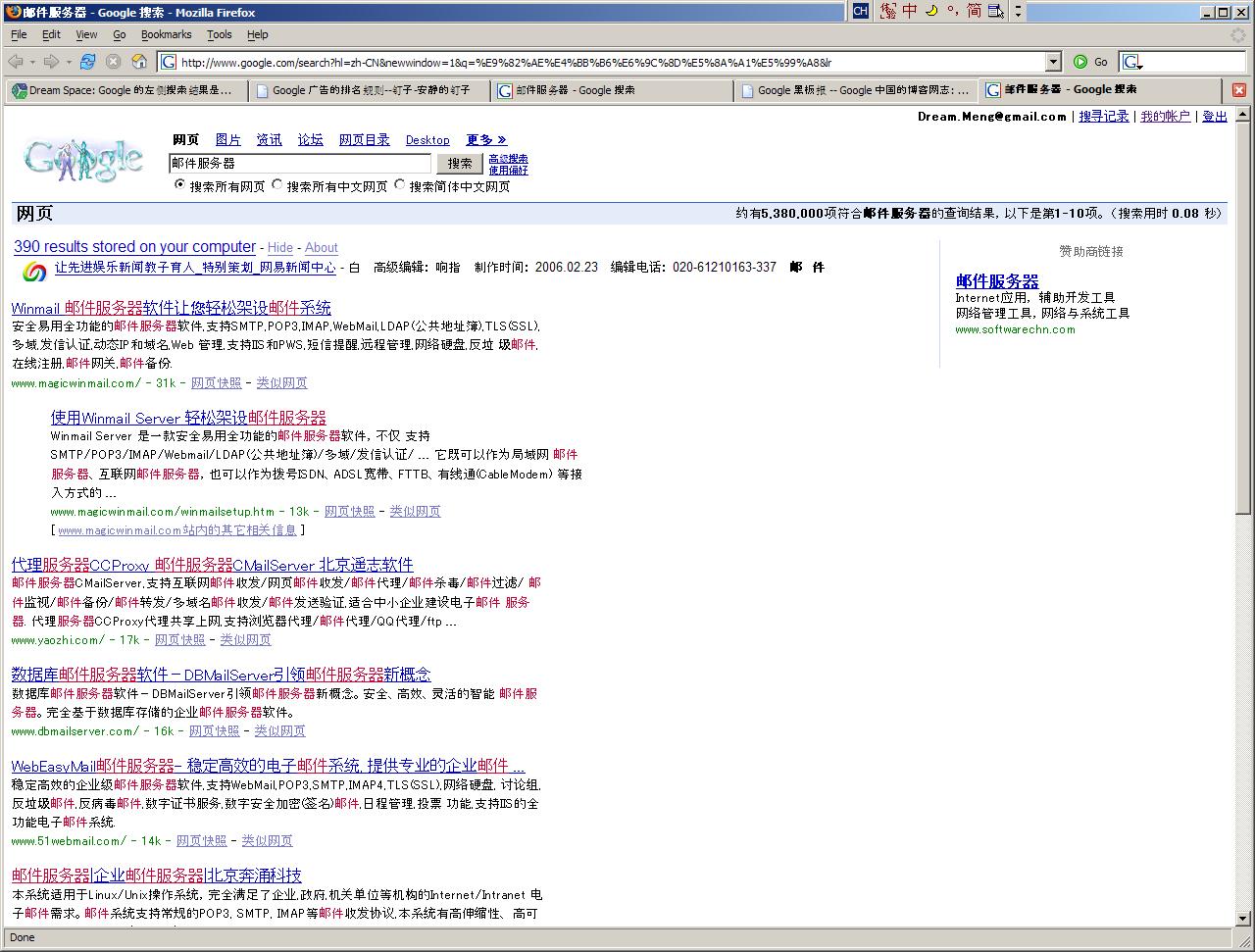Open the Help menu

[257, 34]
